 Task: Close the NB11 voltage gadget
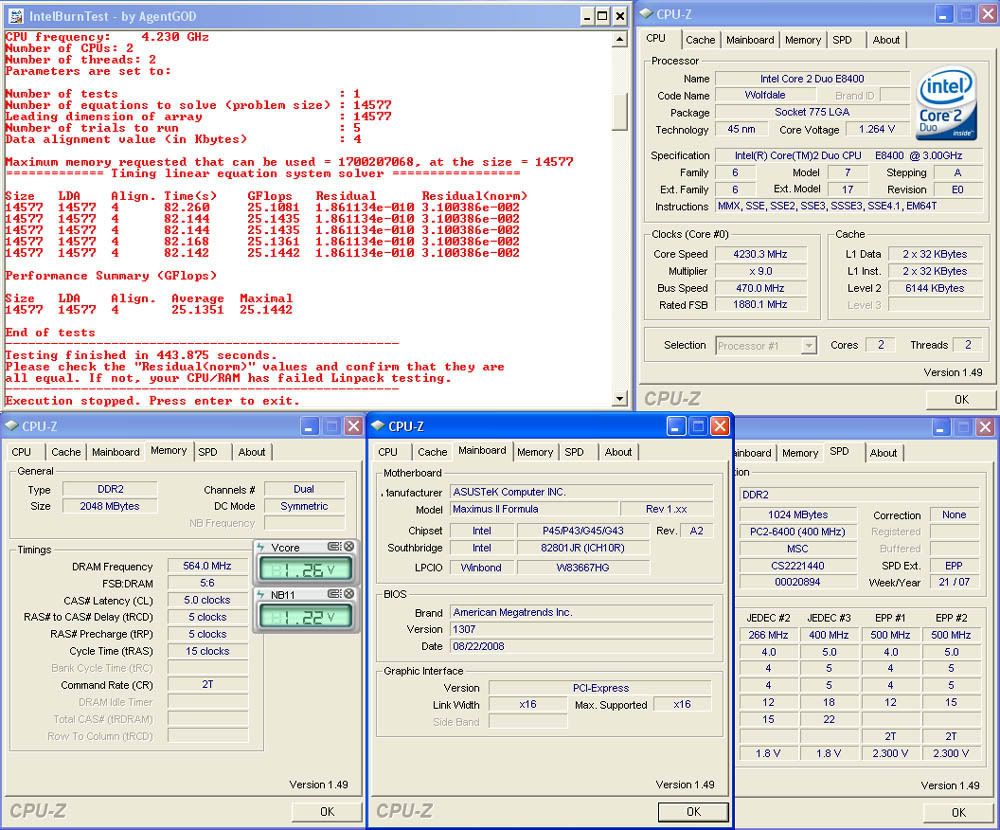click(349, 593)
